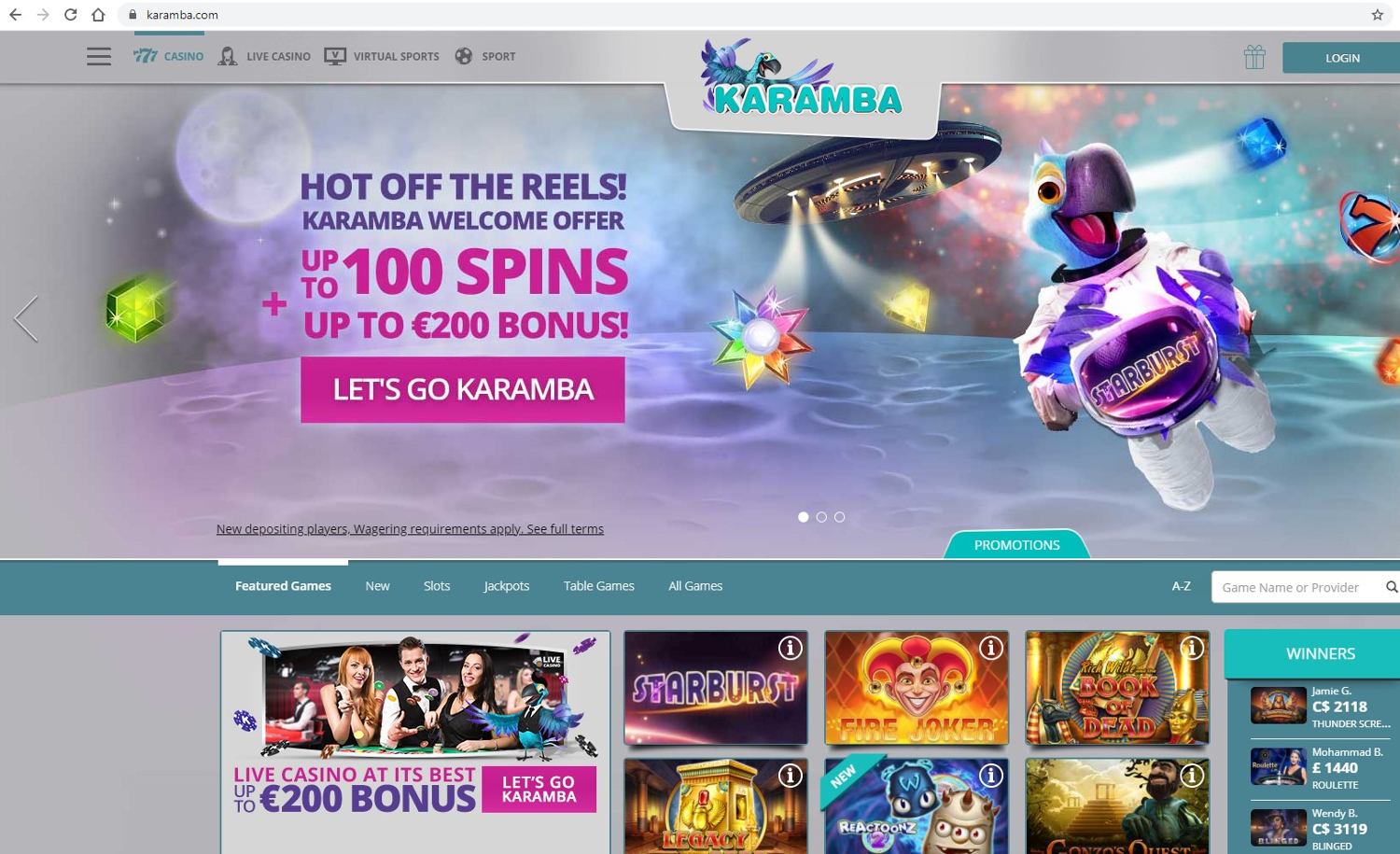Show info for Book of Dead

1192,648
